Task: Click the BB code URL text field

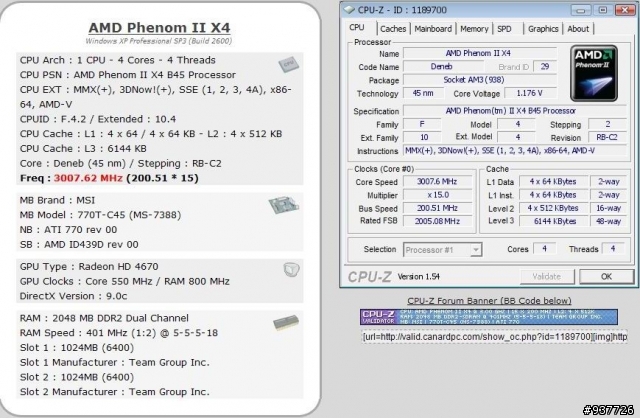Action: (x=494, y=337)
